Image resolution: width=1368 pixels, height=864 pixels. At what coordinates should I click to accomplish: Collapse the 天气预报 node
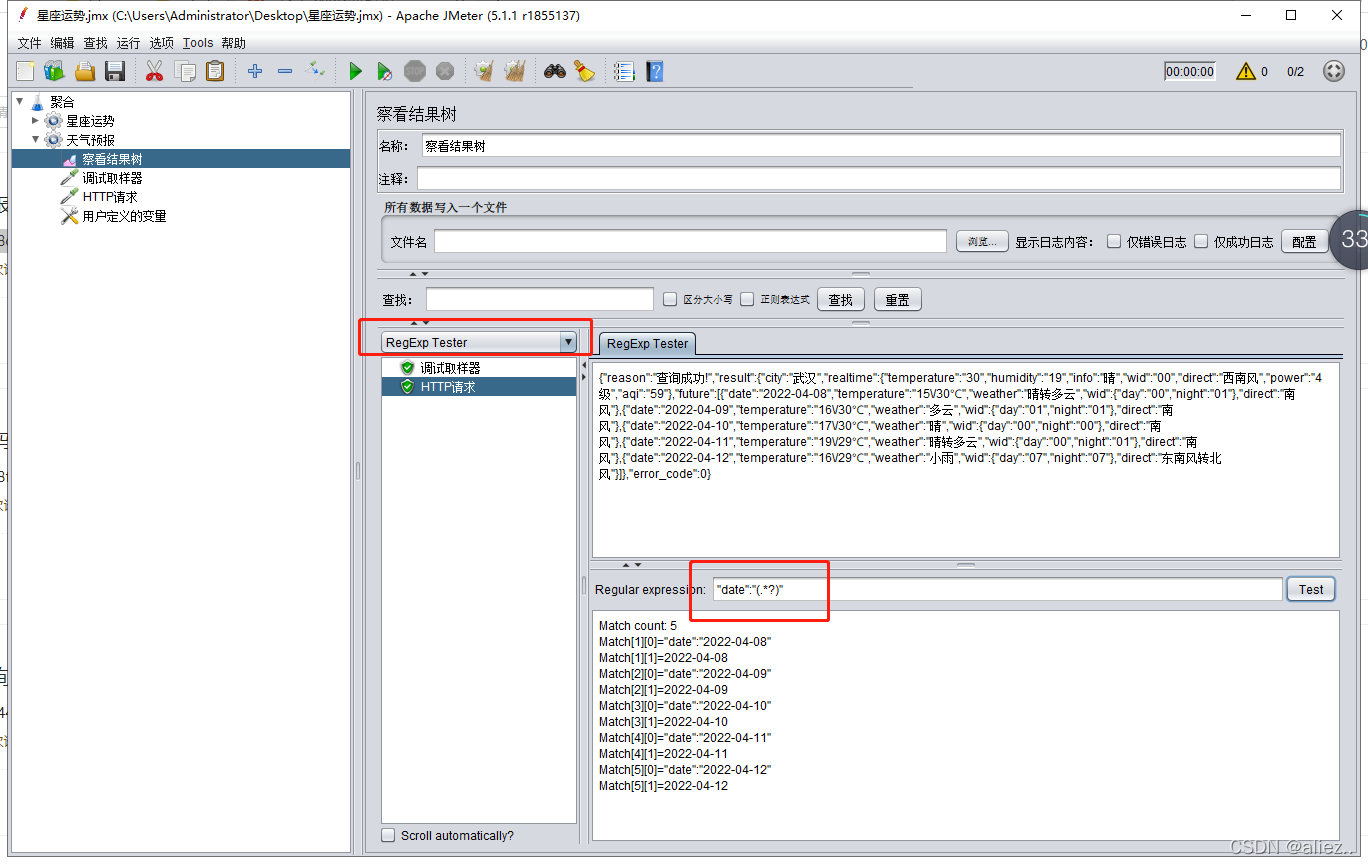pos(36,139)
